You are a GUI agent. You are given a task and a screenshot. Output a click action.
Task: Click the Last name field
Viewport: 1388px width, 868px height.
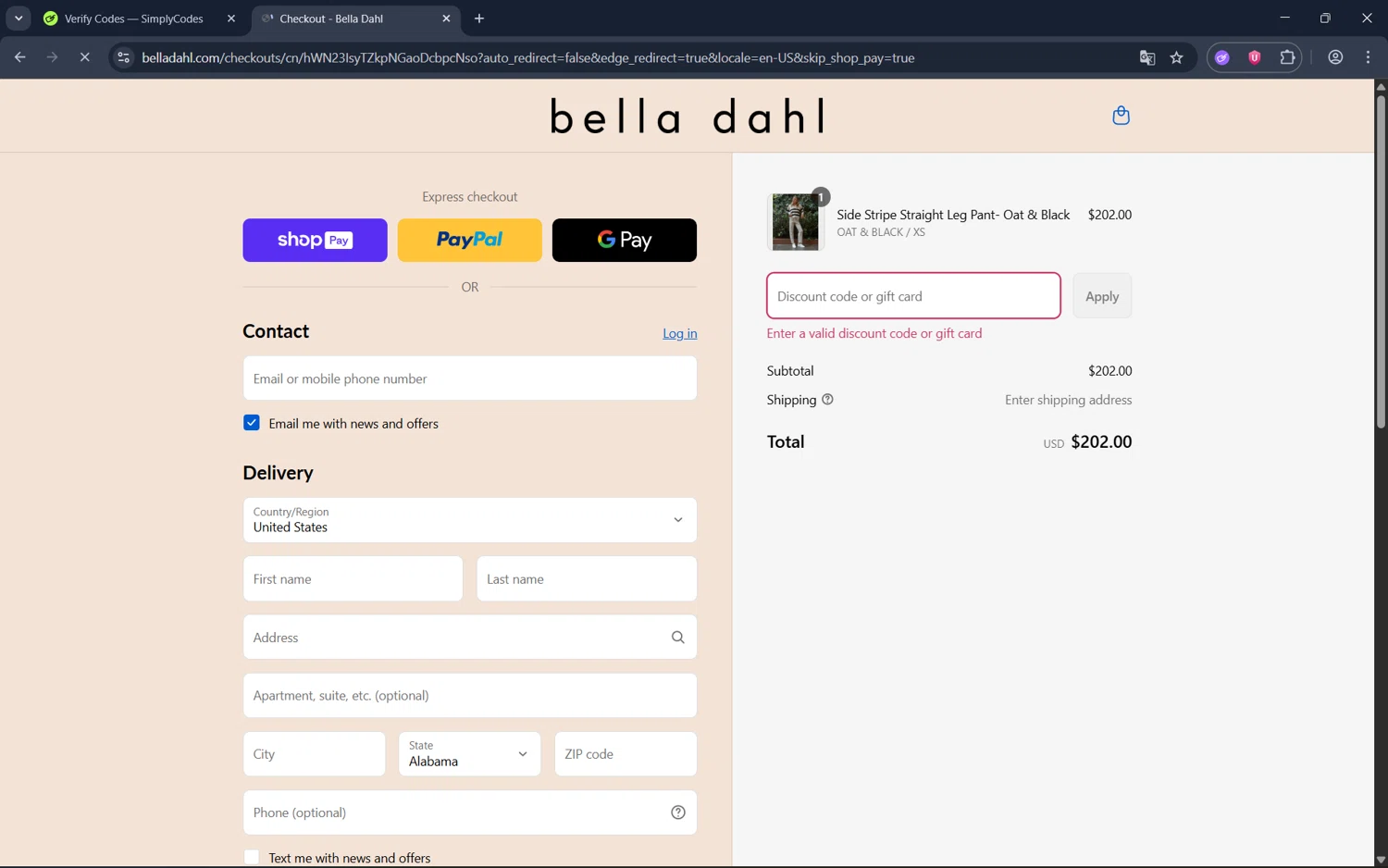click(x=587, y=579)
